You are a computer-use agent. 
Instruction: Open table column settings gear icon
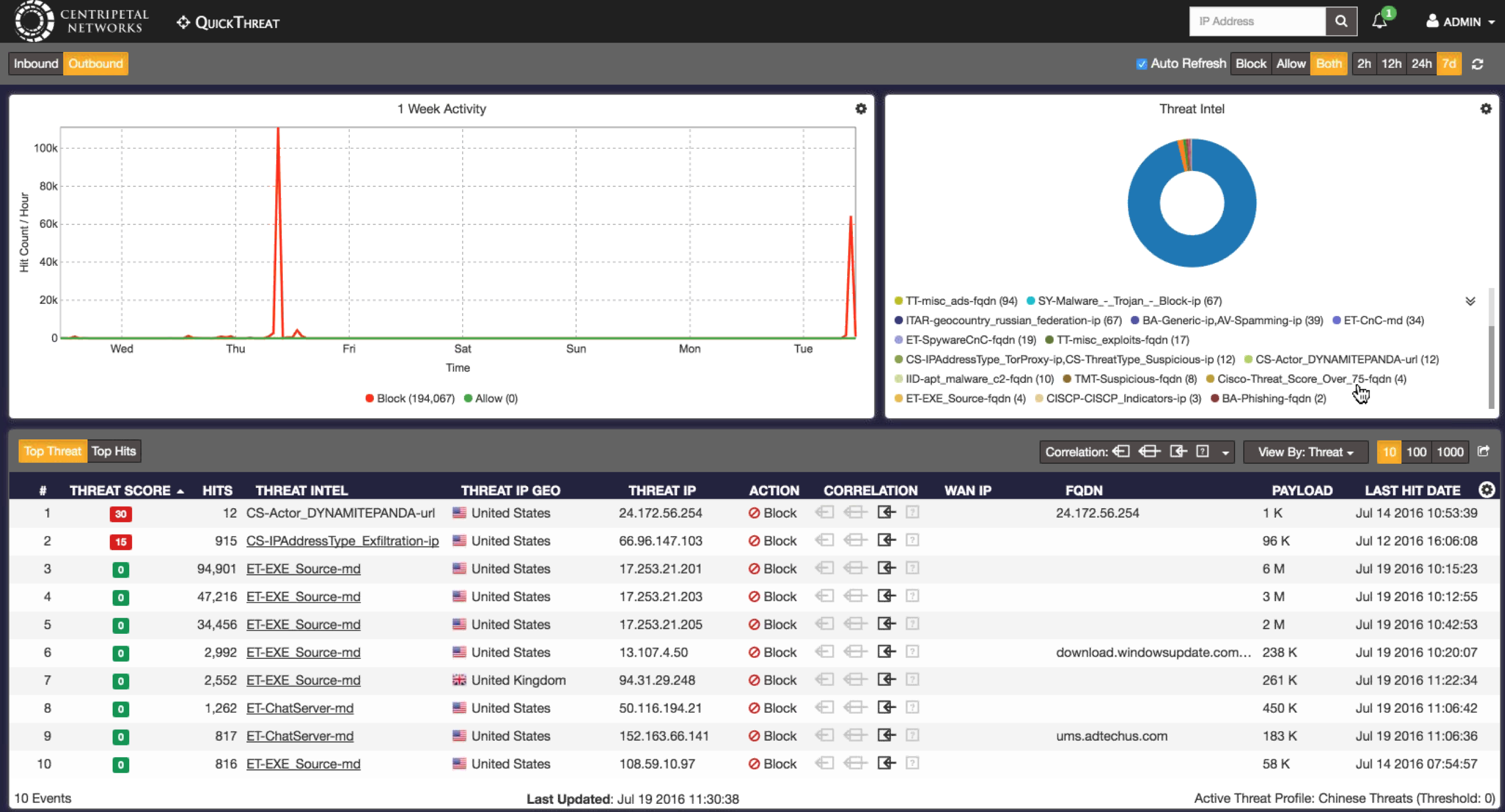pos(1487,490)
